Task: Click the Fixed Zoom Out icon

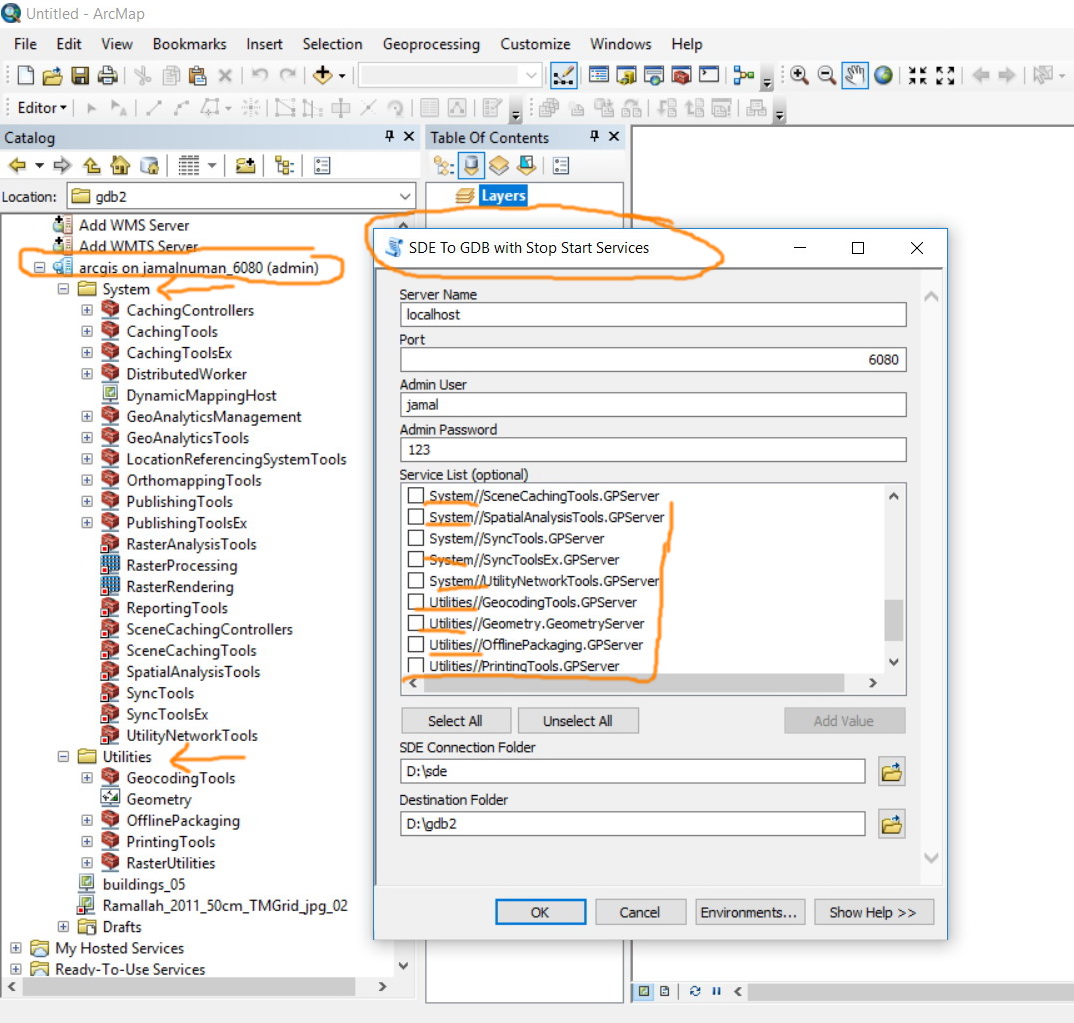Action: 945,75
